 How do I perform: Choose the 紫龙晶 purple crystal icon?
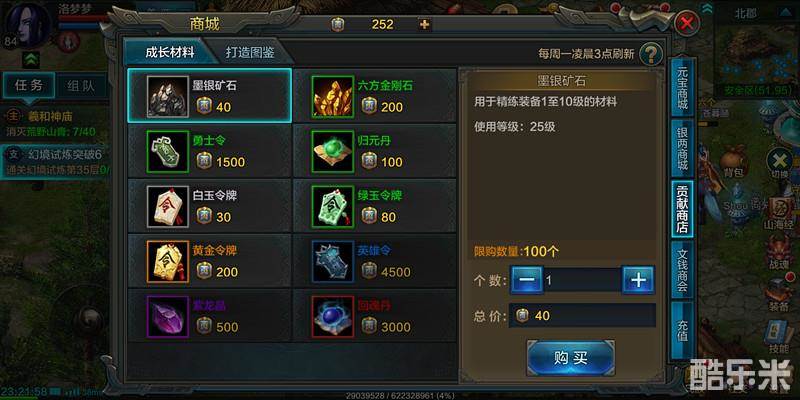[x=168, y=317]
